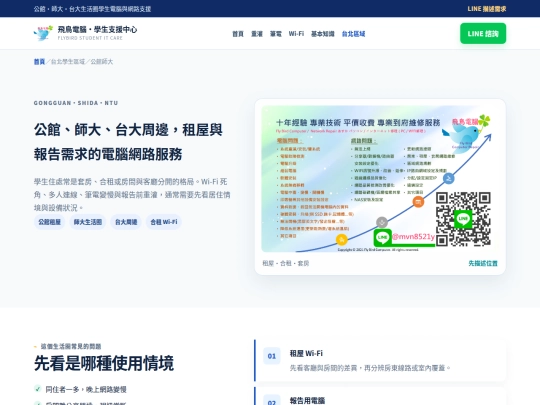Viewport: 540px width, 405px height.
Task: Click the top bar 公館・師大・台大 tagline
Action: pyautogui.click(x=92, y=9)
